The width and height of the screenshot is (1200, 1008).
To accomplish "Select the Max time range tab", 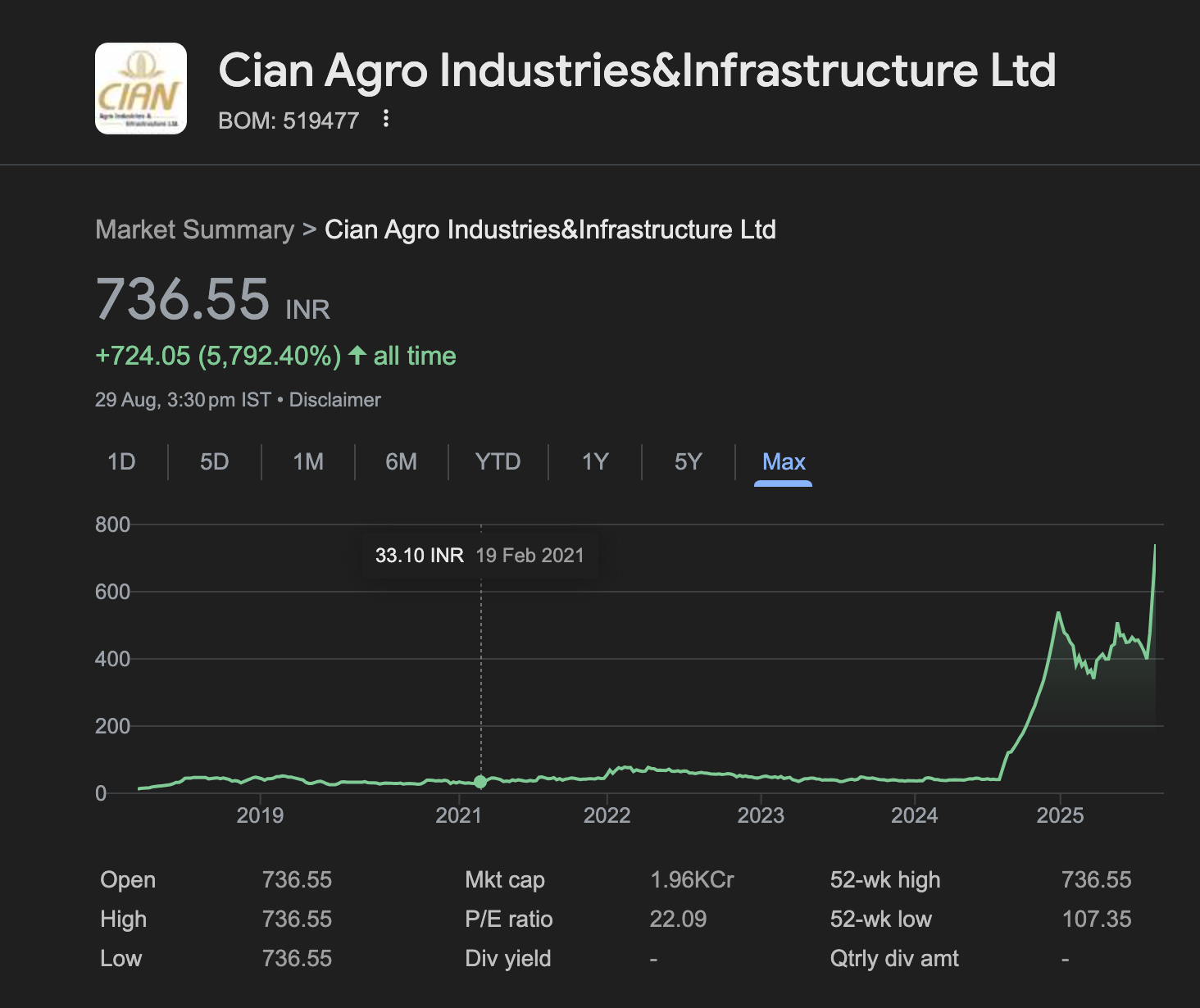I will coord(784,462).
